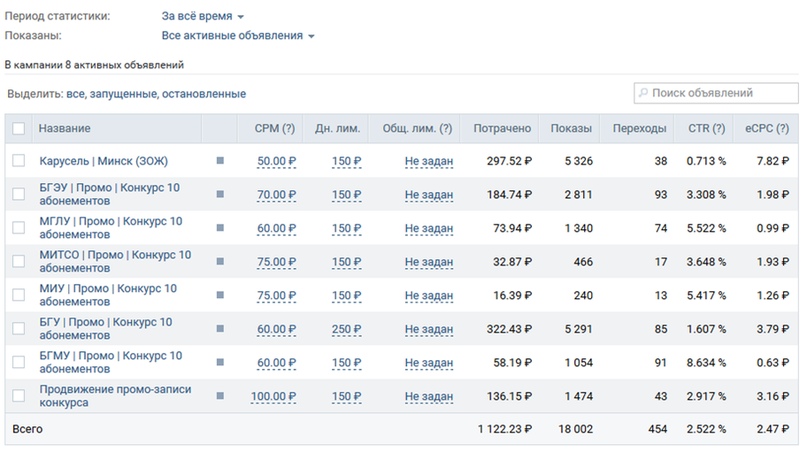
Task: Sort table by CTR column header
Action: pyautogui.click(x=705, y=128)
